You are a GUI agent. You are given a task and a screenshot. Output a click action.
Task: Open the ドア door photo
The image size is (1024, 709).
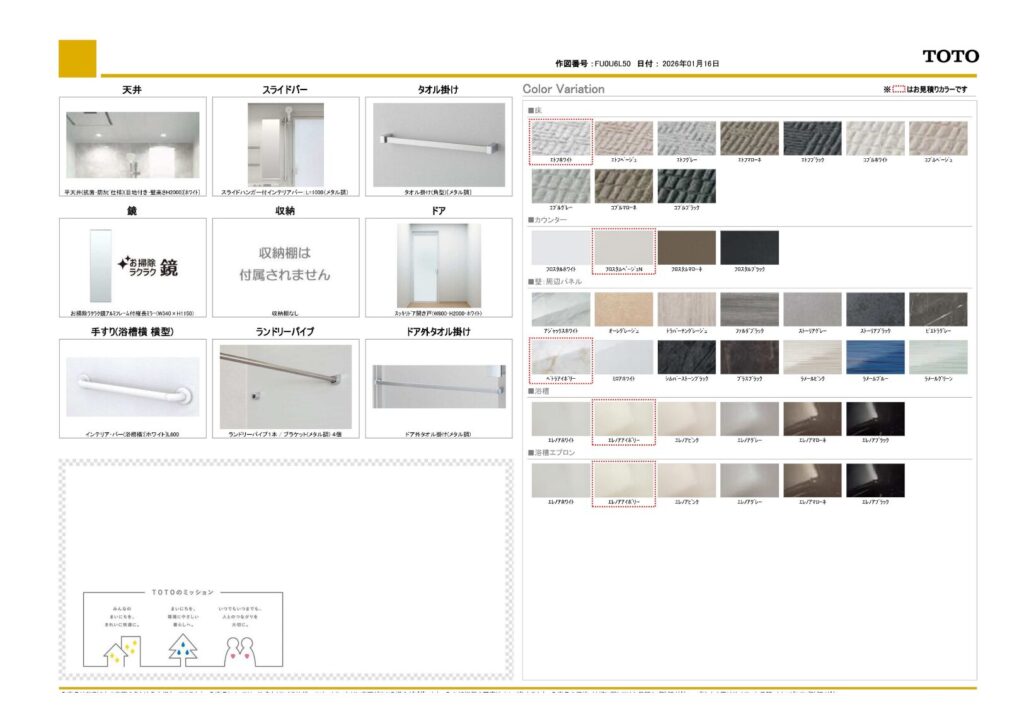coord(438,265)
